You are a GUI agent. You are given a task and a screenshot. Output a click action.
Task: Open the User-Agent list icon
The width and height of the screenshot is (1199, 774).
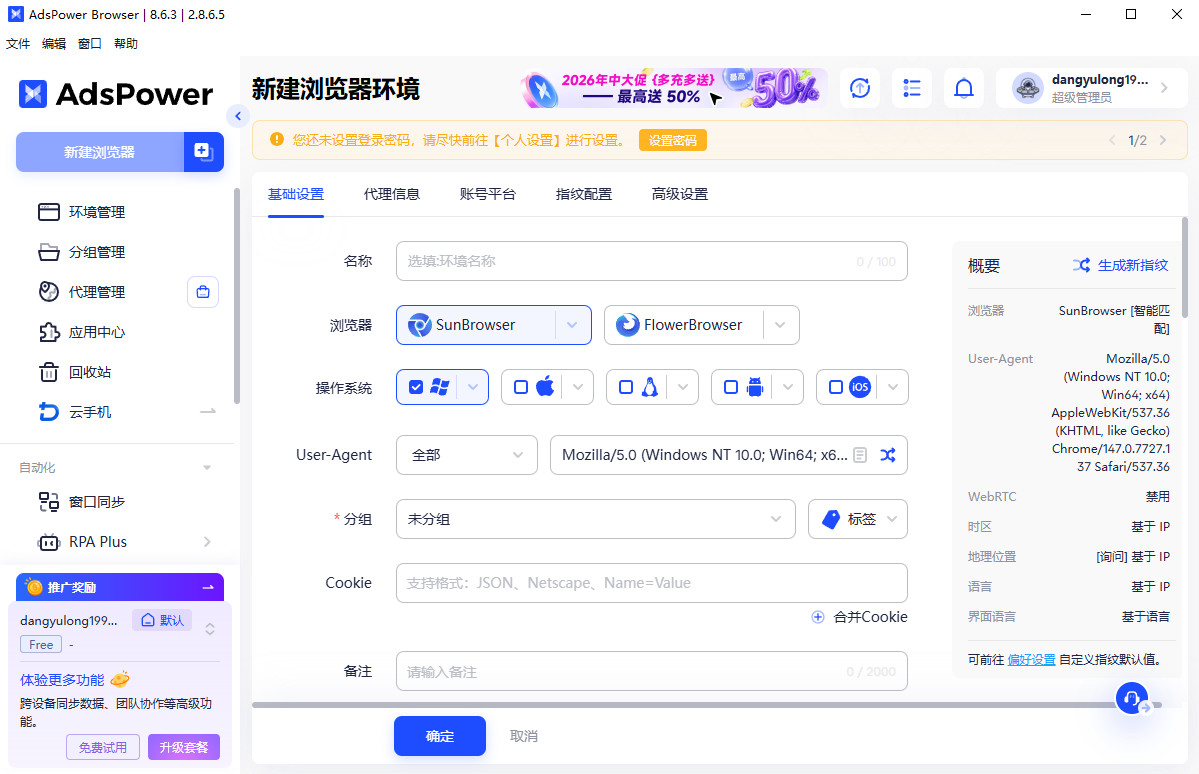(x=859, y=455)
